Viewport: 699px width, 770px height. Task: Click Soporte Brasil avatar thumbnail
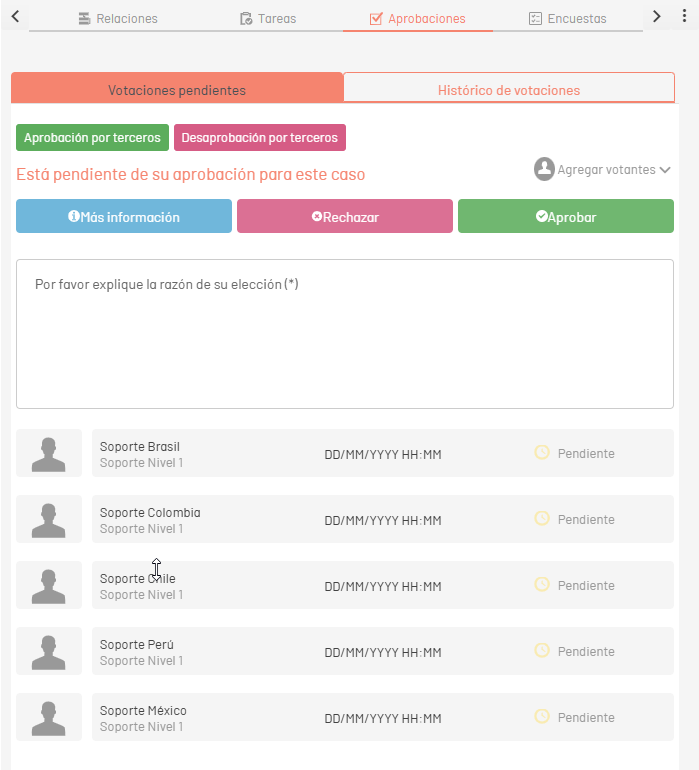[49, 453]
